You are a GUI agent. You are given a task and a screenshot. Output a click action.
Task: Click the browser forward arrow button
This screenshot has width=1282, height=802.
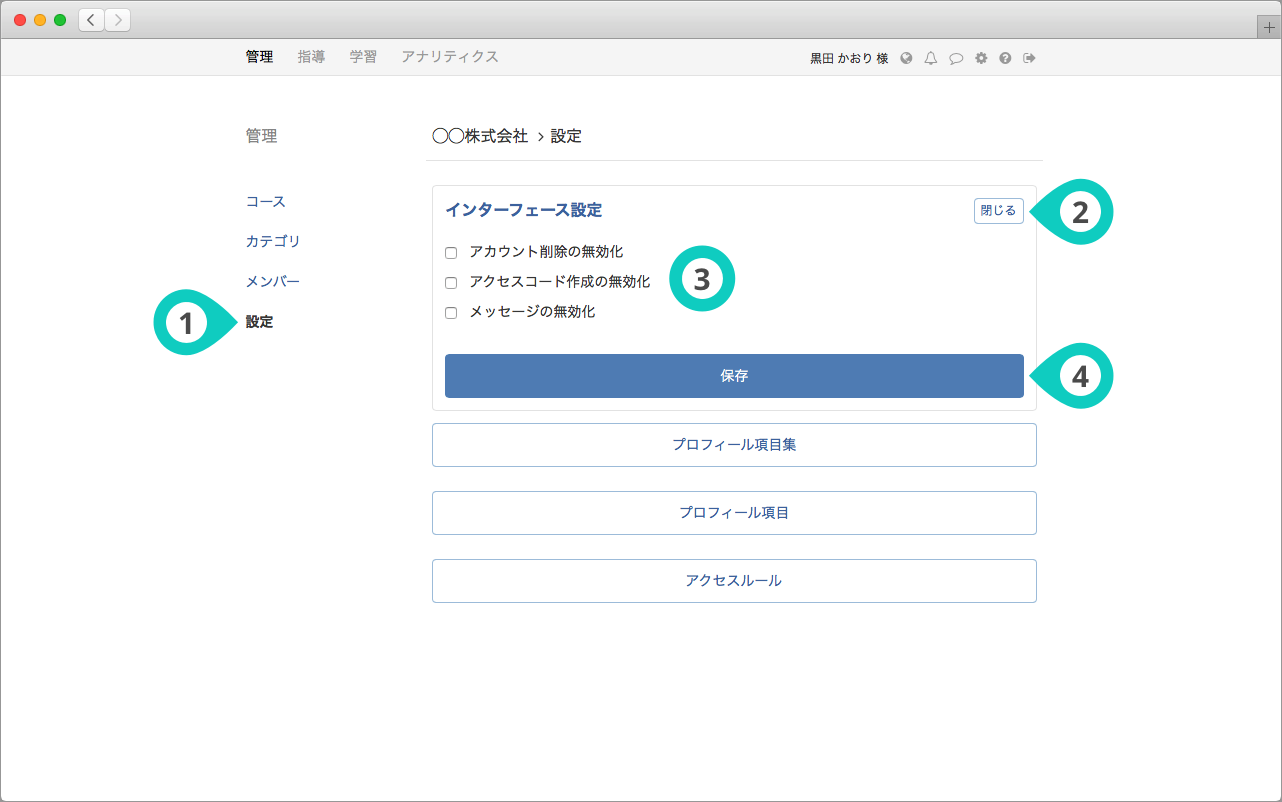(117, 20)
